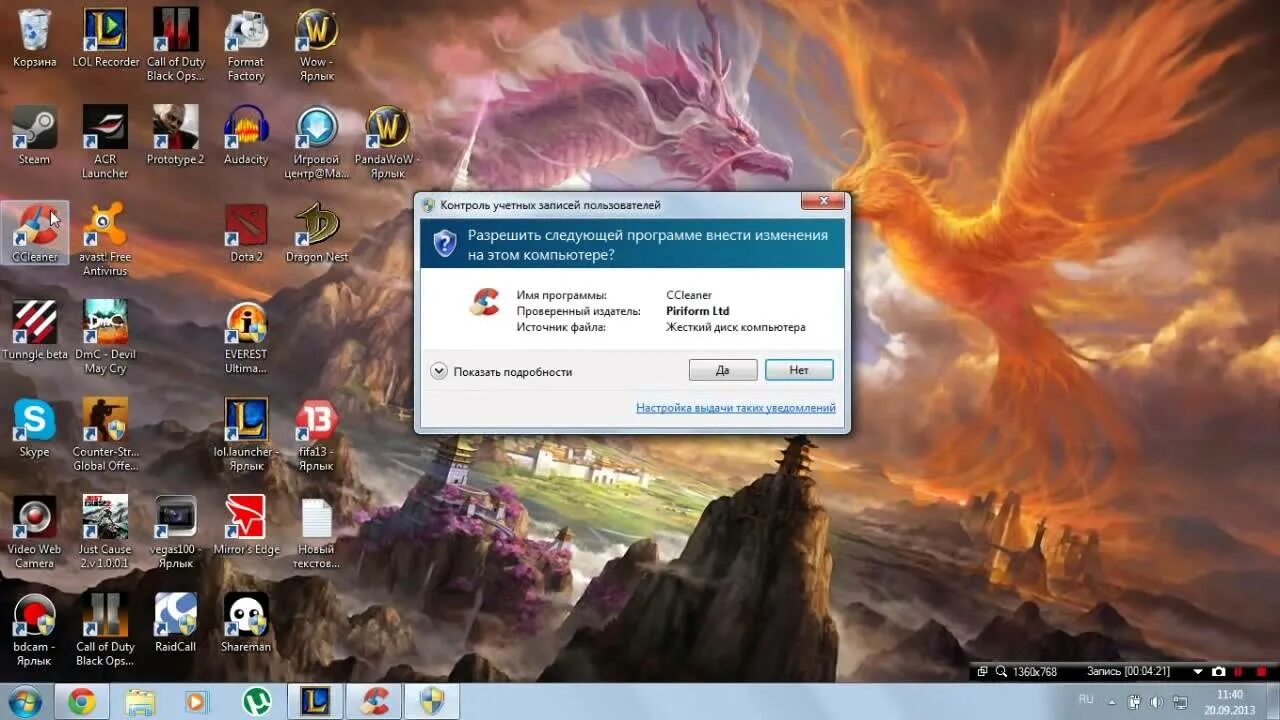Select the Video Web Camera desktop icon

[x=35, y=532]
